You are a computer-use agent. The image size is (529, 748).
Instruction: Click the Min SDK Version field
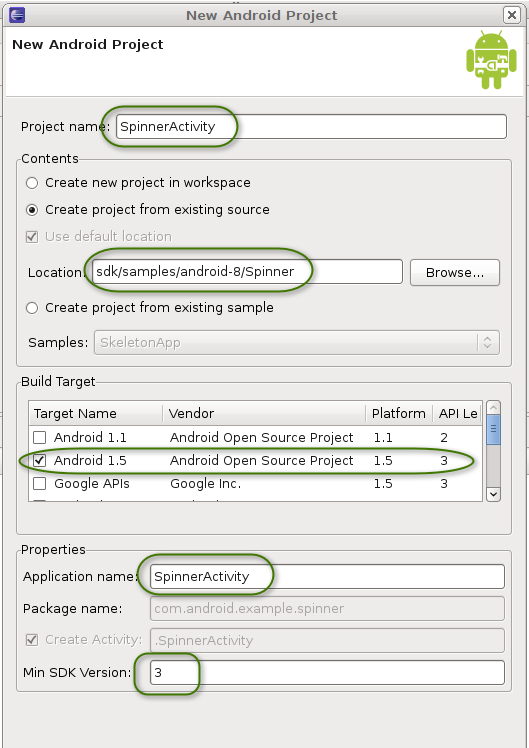pyautogui.click(x=327, y=672)
